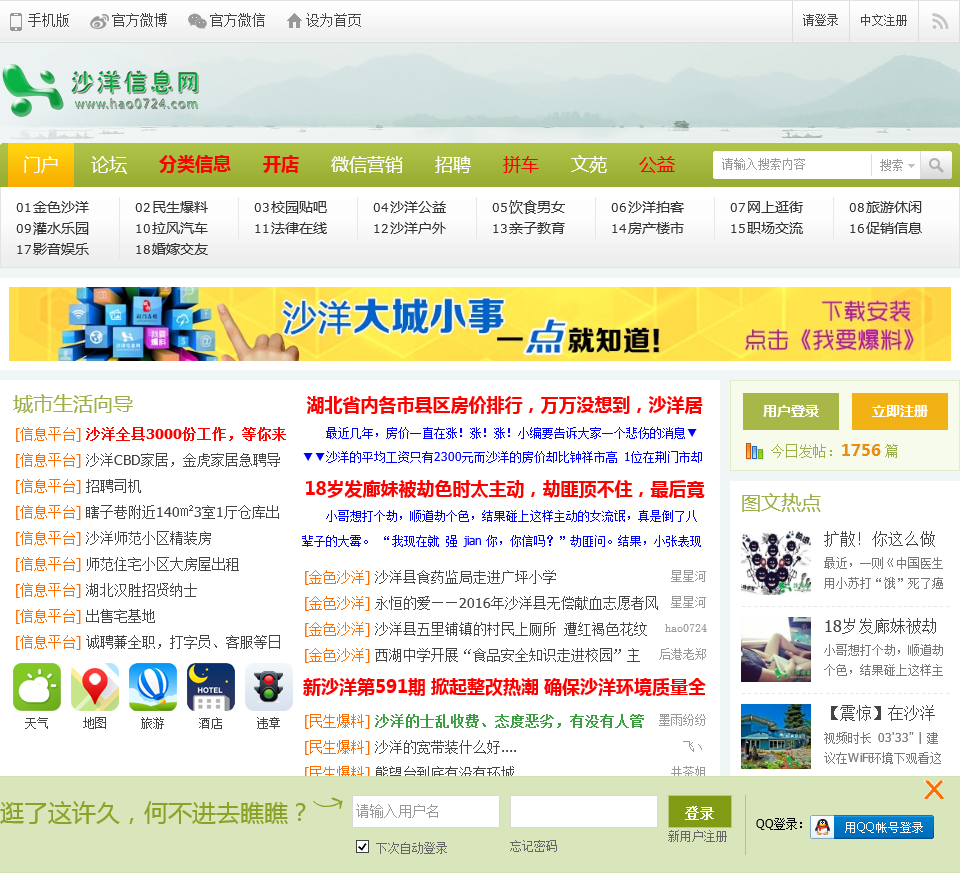
Task: Open headline 湖北省内各市县区房价排行
Action: (x=504, y=405)
